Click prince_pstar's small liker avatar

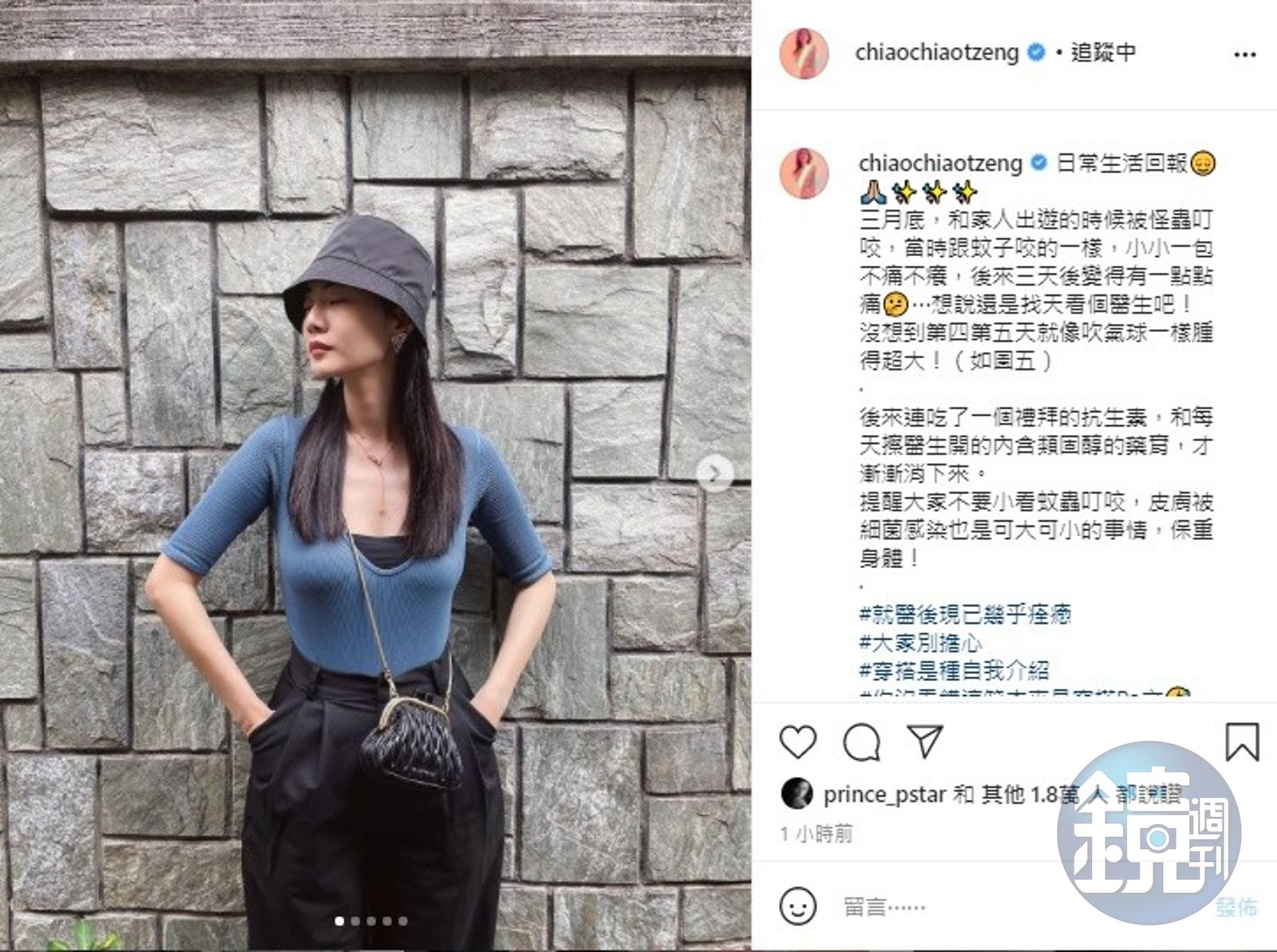point(796,793)
